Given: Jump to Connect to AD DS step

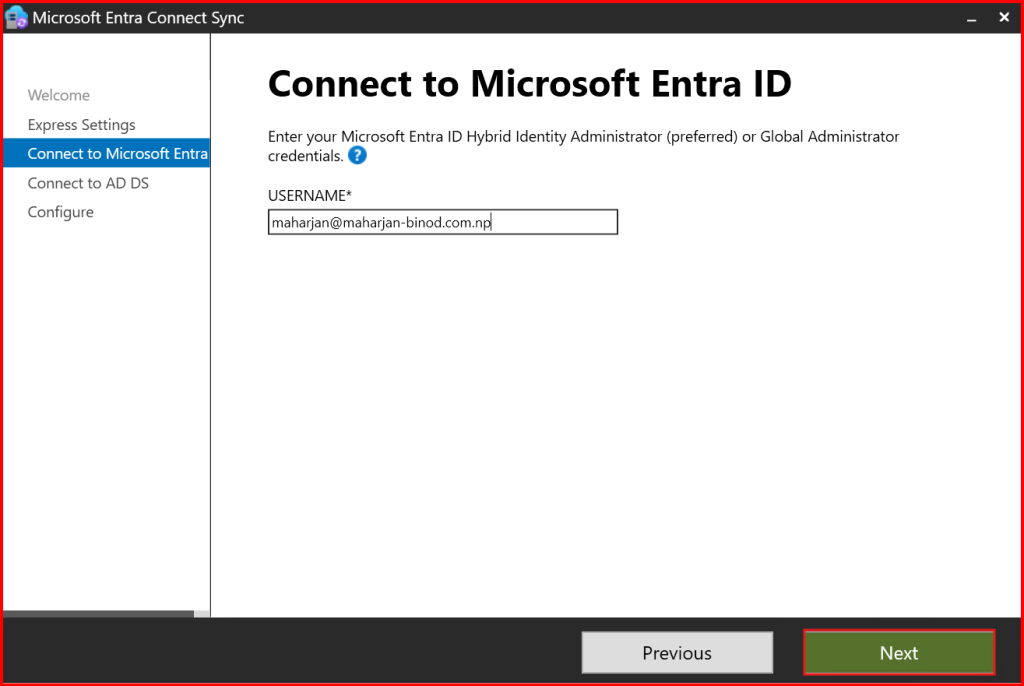Looking at the screenshot, I should [x=88, y=183].
